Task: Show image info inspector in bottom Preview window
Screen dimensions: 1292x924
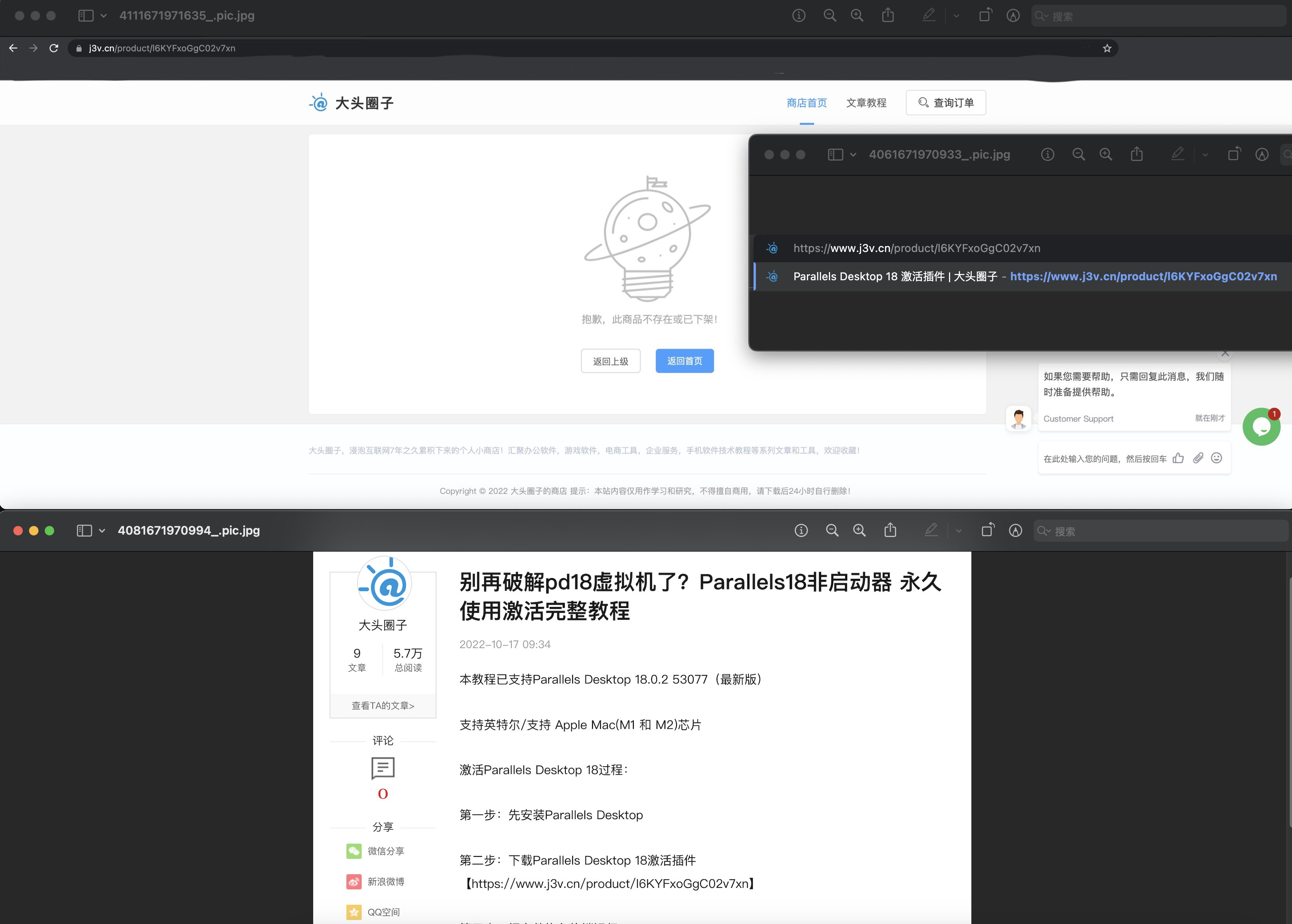Action: pos(801,530)
